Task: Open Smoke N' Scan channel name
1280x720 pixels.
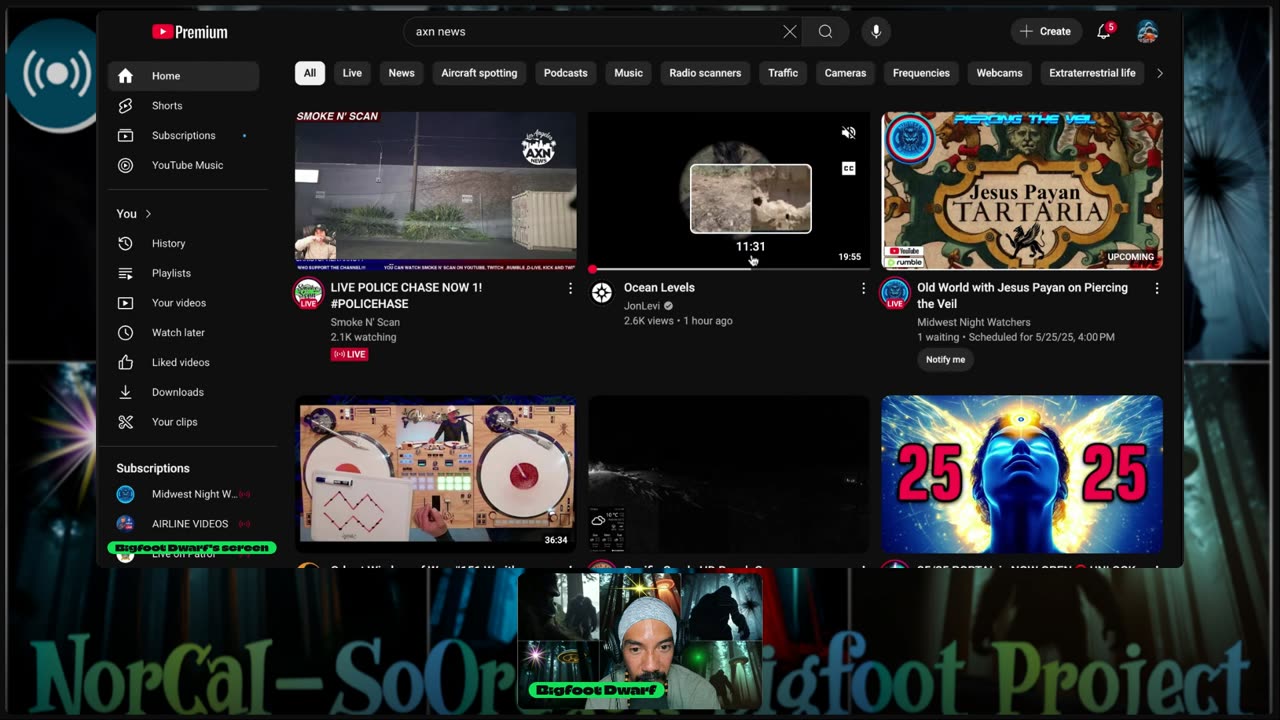Action: [x=365, y=322]
